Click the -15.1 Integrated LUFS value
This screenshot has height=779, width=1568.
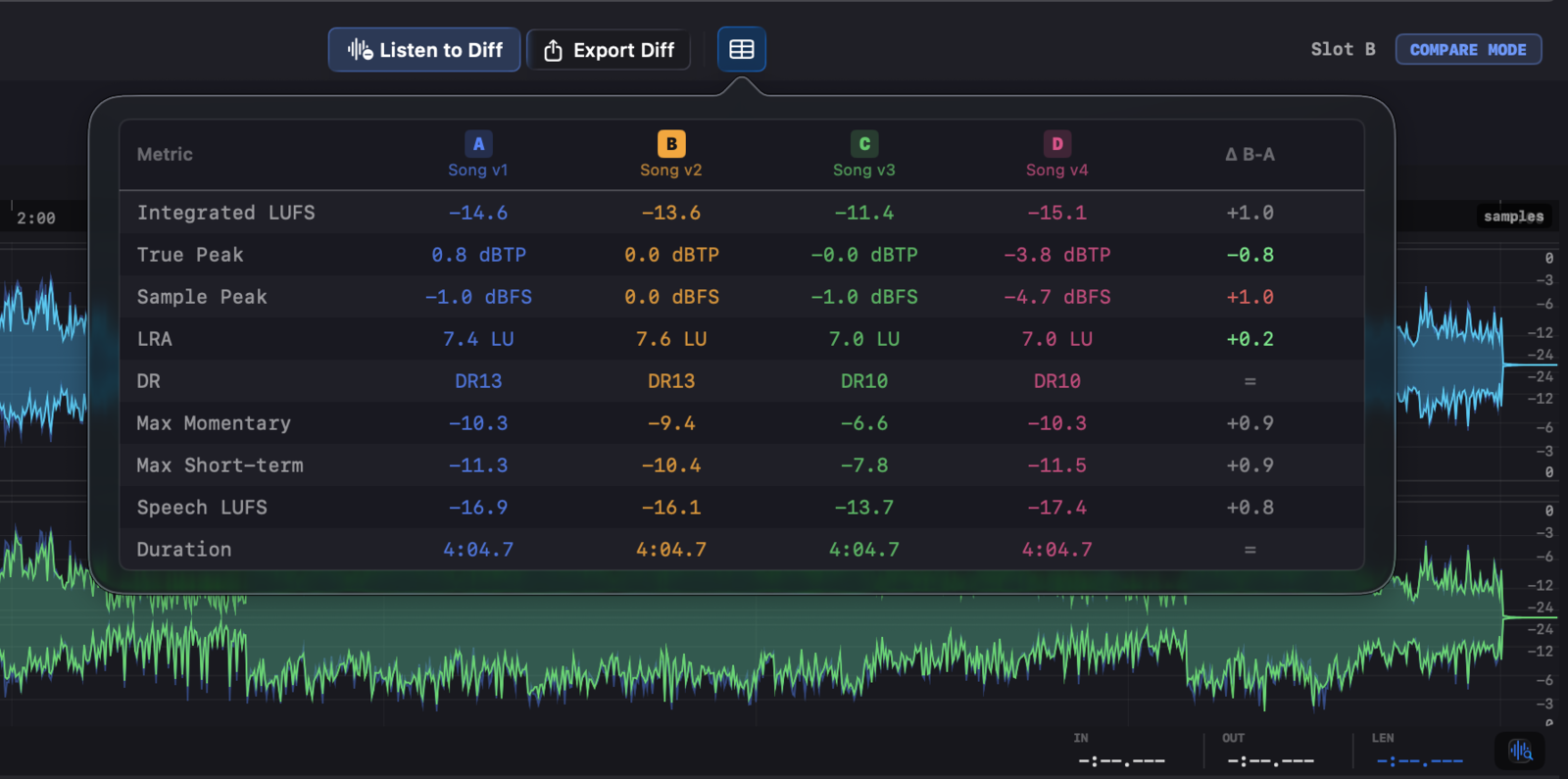[1056, 213]
